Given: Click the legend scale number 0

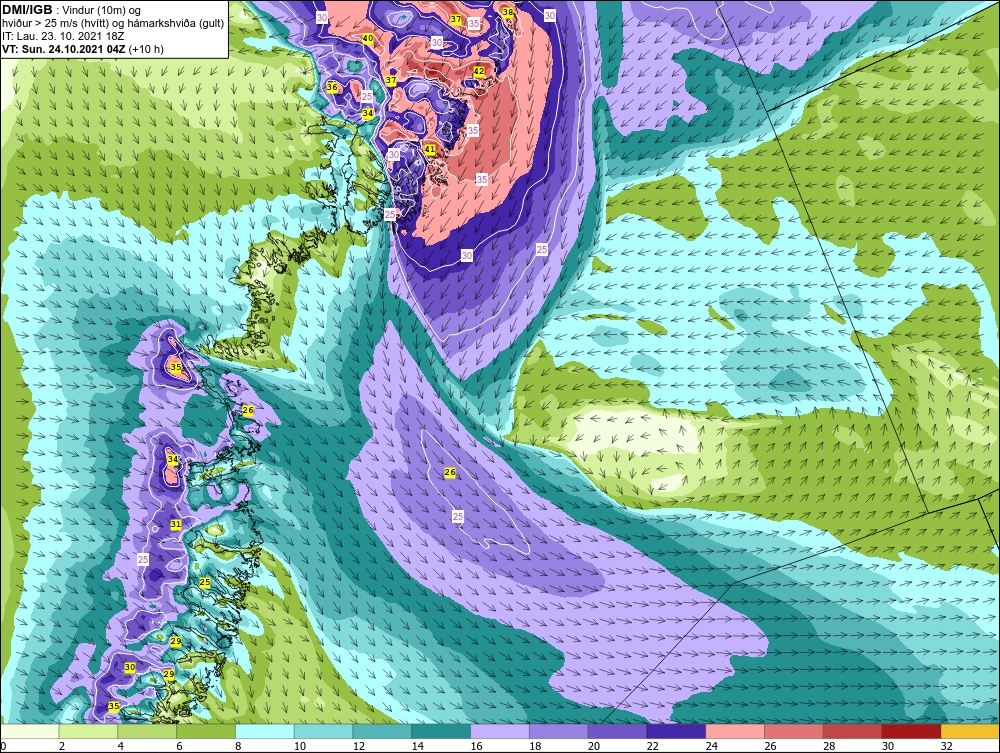Looking at the screenshot, I should pyautogui.click(x=3, y=746).
